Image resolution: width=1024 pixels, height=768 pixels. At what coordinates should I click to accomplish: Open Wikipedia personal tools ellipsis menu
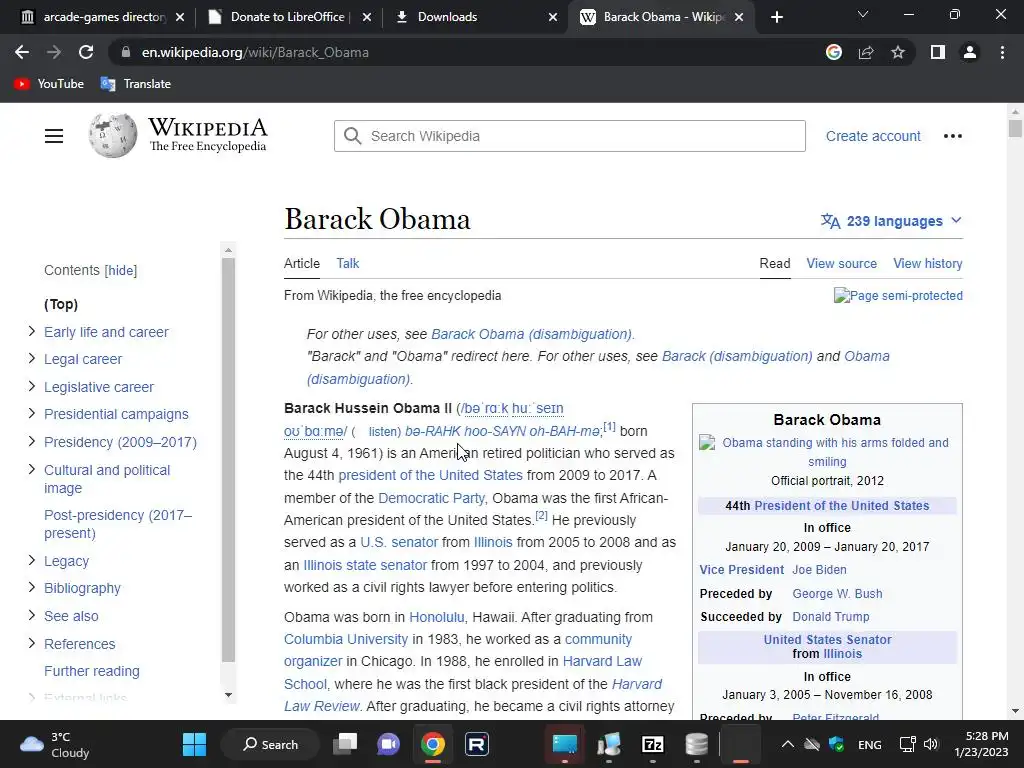click(953, 136)
